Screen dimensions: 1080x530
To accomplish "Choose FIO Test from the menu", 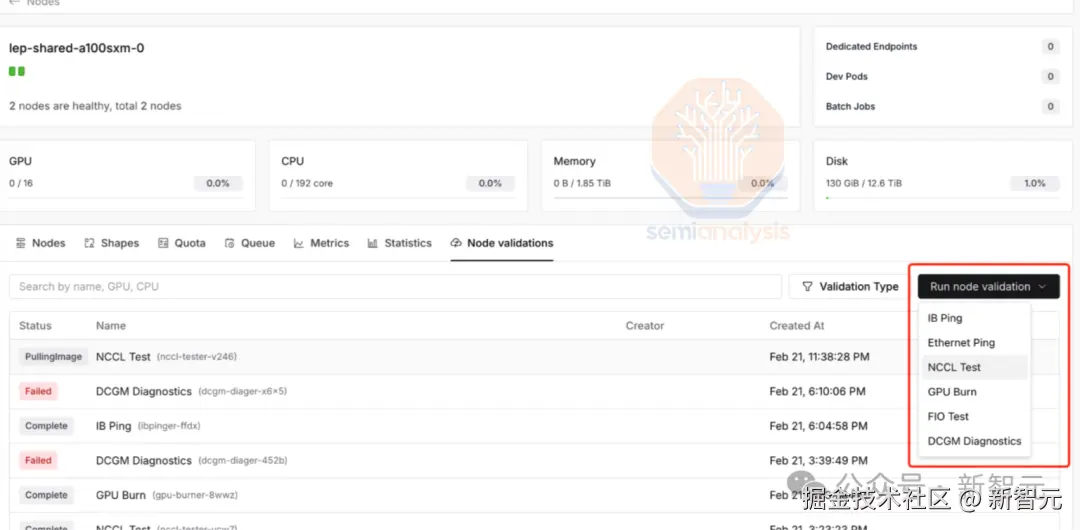I will [x=974, y=416].
